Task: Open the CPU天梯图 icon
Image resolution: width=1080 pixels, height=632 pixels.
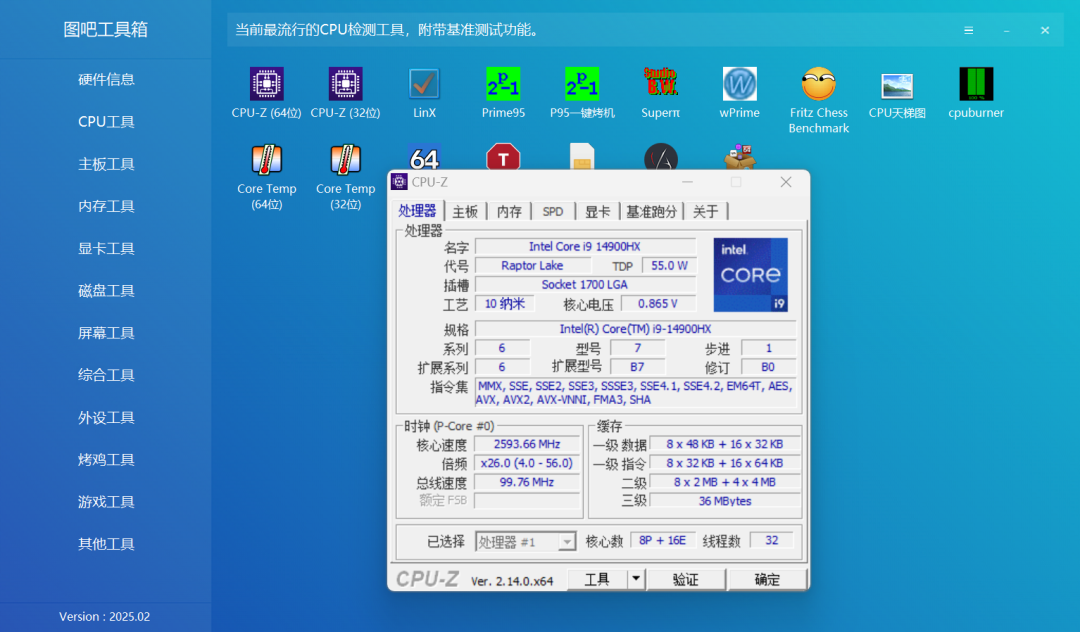Action: coord(897,86)
